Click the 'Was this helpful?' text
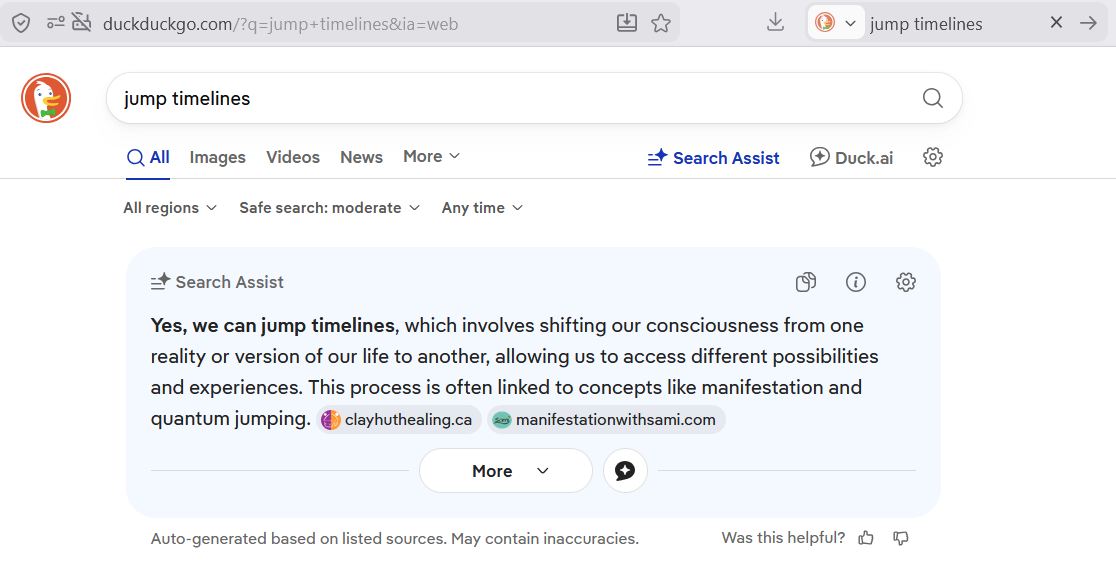This screenshot has width=1116, height=563. tap(783, 537)
